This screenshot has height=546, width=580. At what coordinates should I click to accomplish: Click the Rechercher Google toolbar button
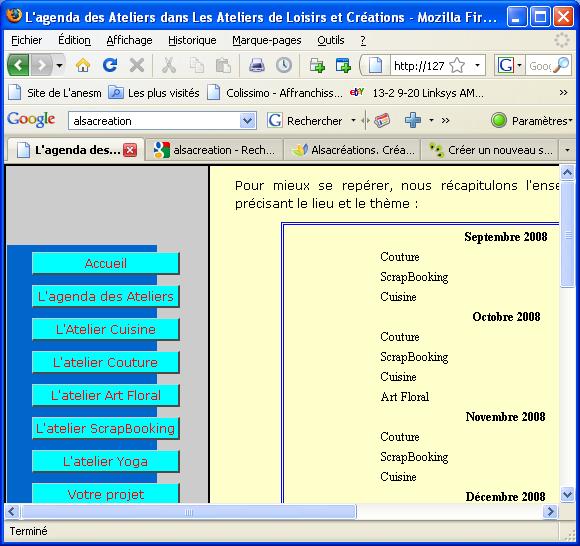tap(306, 121)
